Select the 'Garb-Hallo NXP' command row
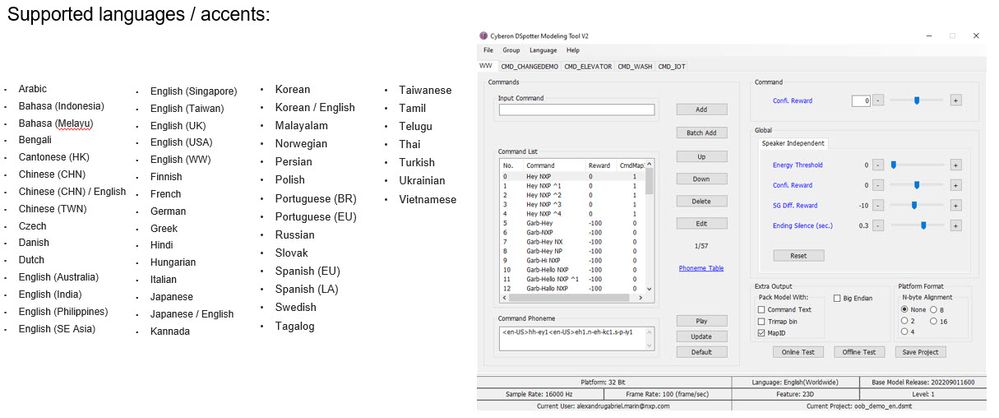The height and width of the screenshot is (418, 999). click(572, 288)
